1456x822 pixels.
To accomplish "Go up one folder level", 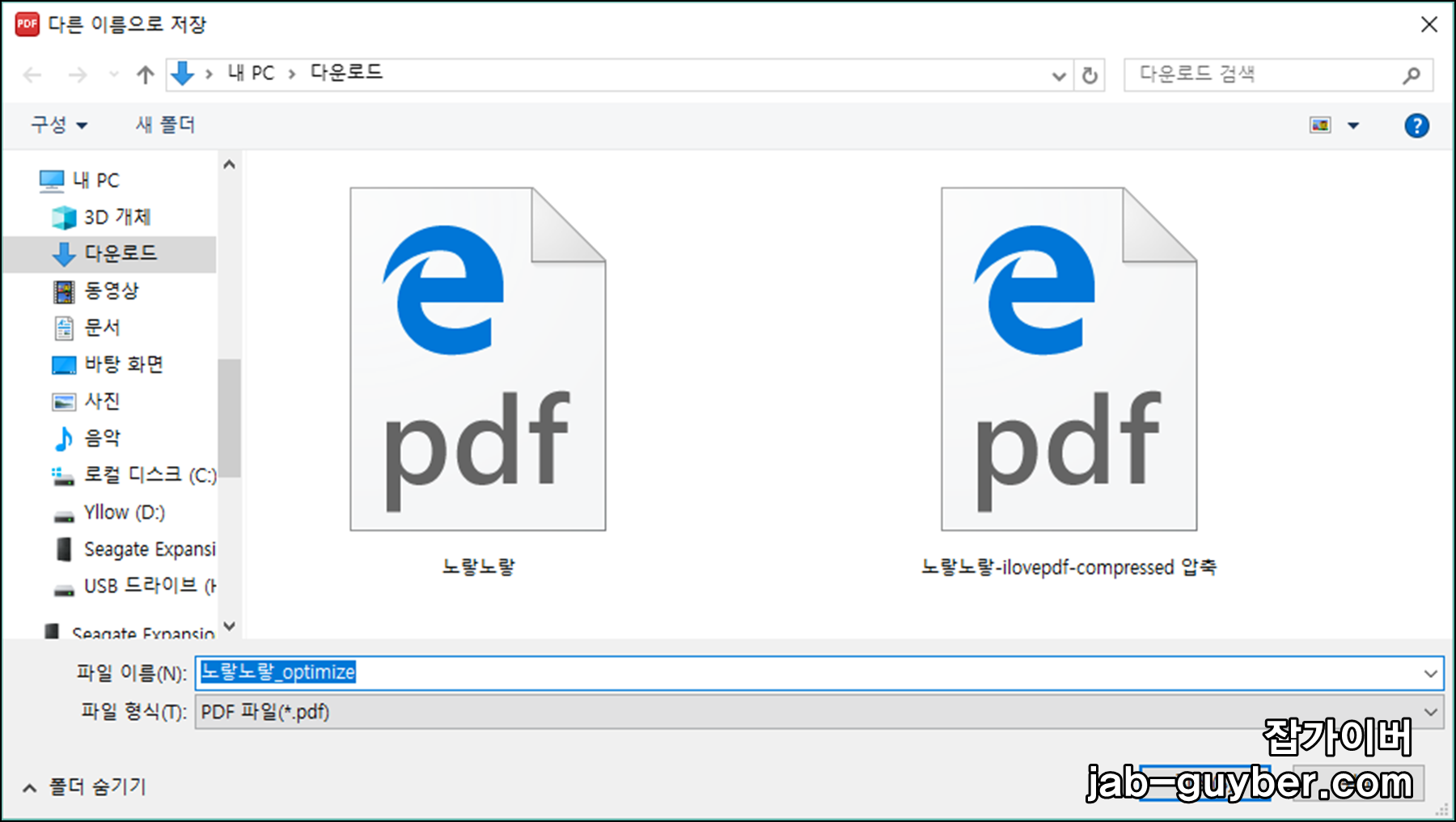I will (146, 75).
